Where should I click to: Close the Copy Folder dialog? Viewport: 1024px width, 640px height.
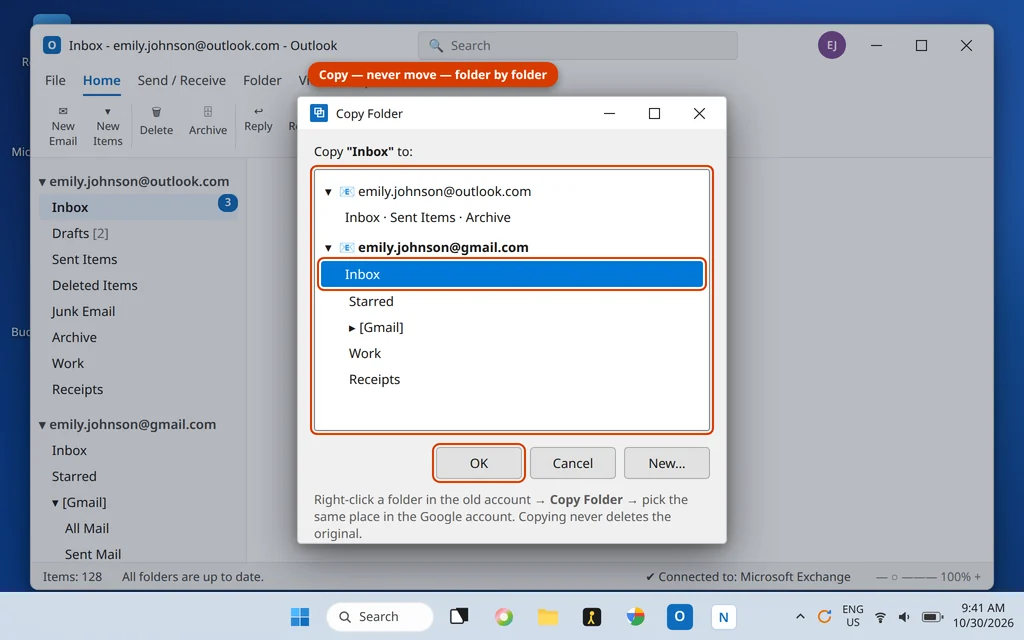pyautogui.click(x=699, y=114)
